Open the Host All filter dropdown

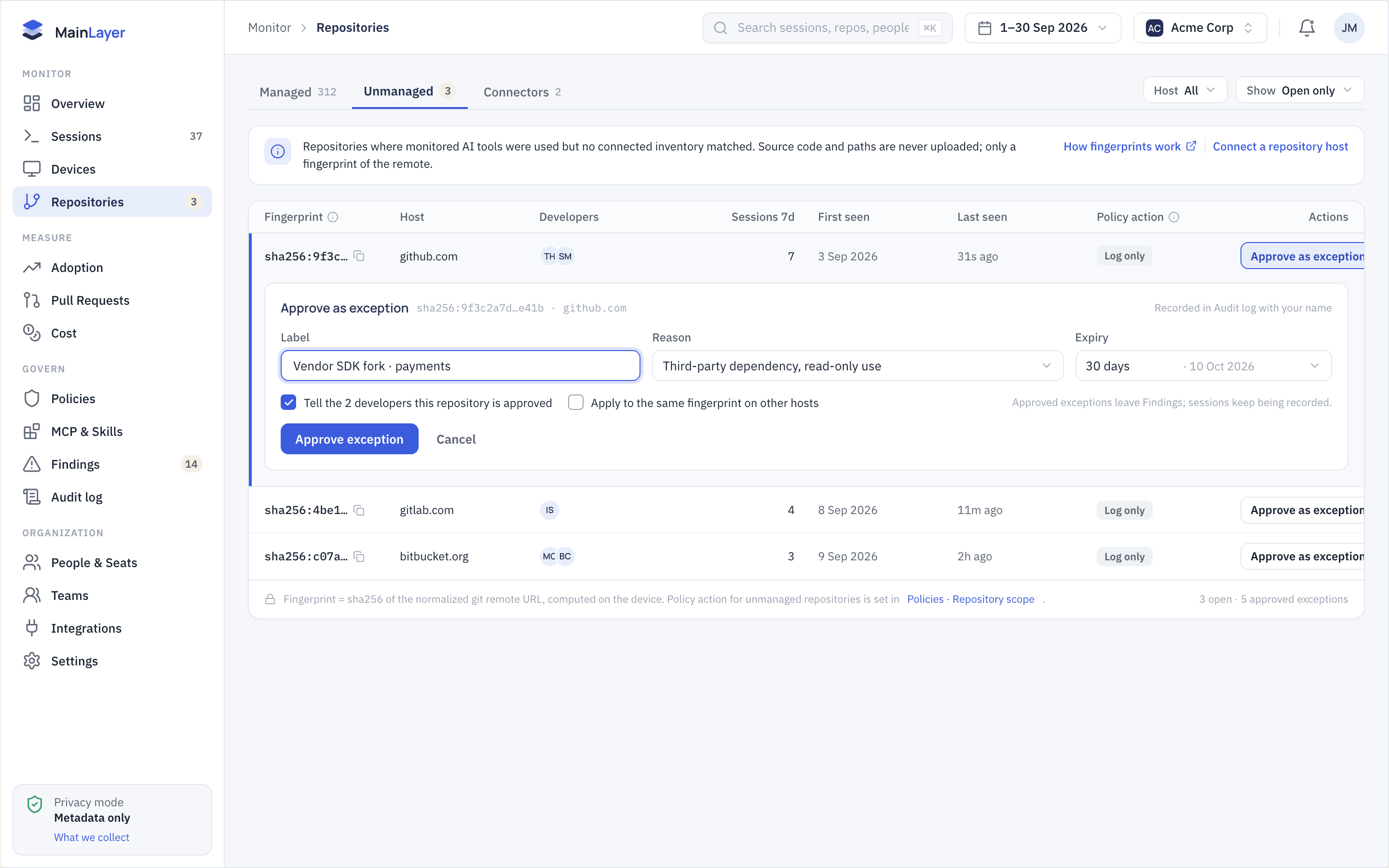tap(1185, 90)
